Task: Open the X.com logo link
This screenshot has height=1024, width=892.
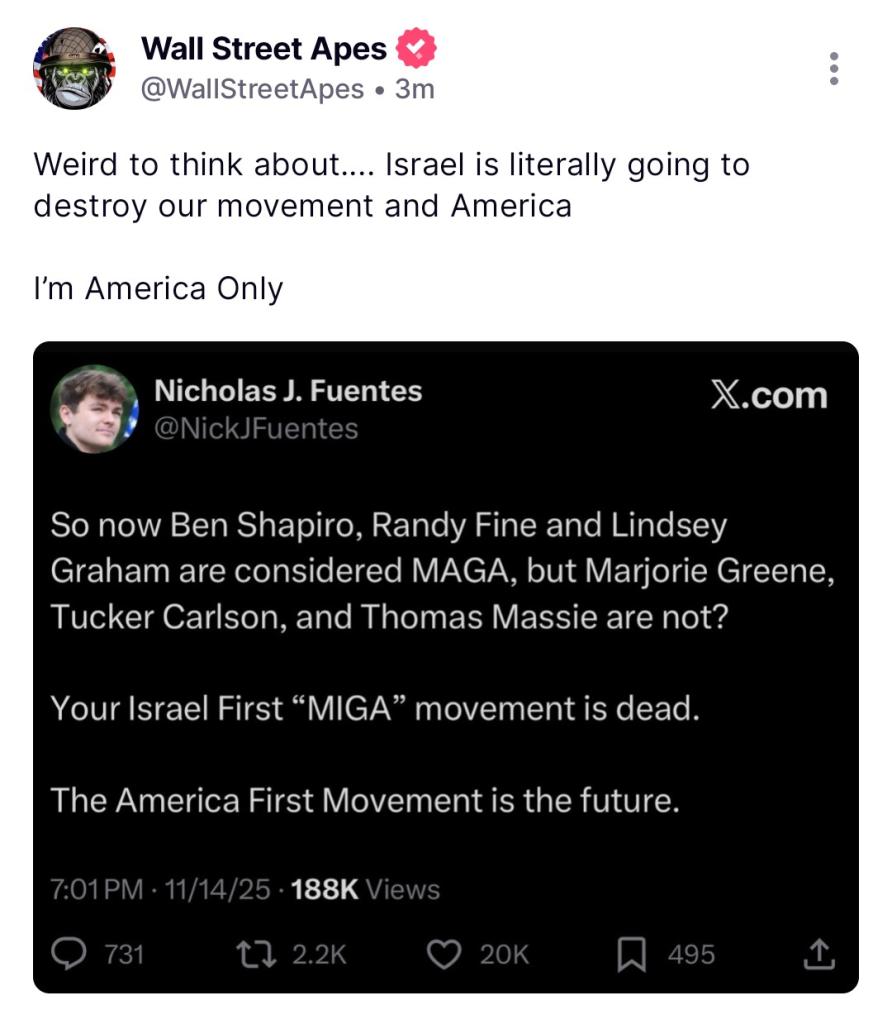Action: [x=769, y=395]
